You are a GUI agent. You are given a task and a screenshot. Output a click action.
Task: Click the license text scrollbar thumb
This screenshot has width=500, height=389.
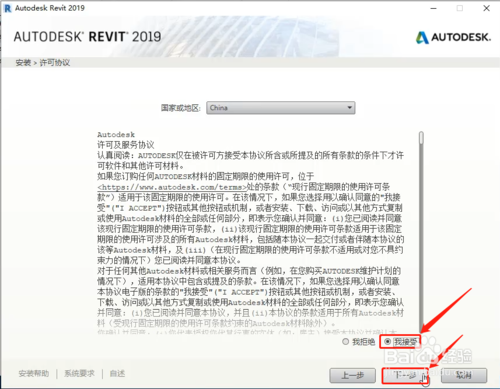click(x=421, y=138)
